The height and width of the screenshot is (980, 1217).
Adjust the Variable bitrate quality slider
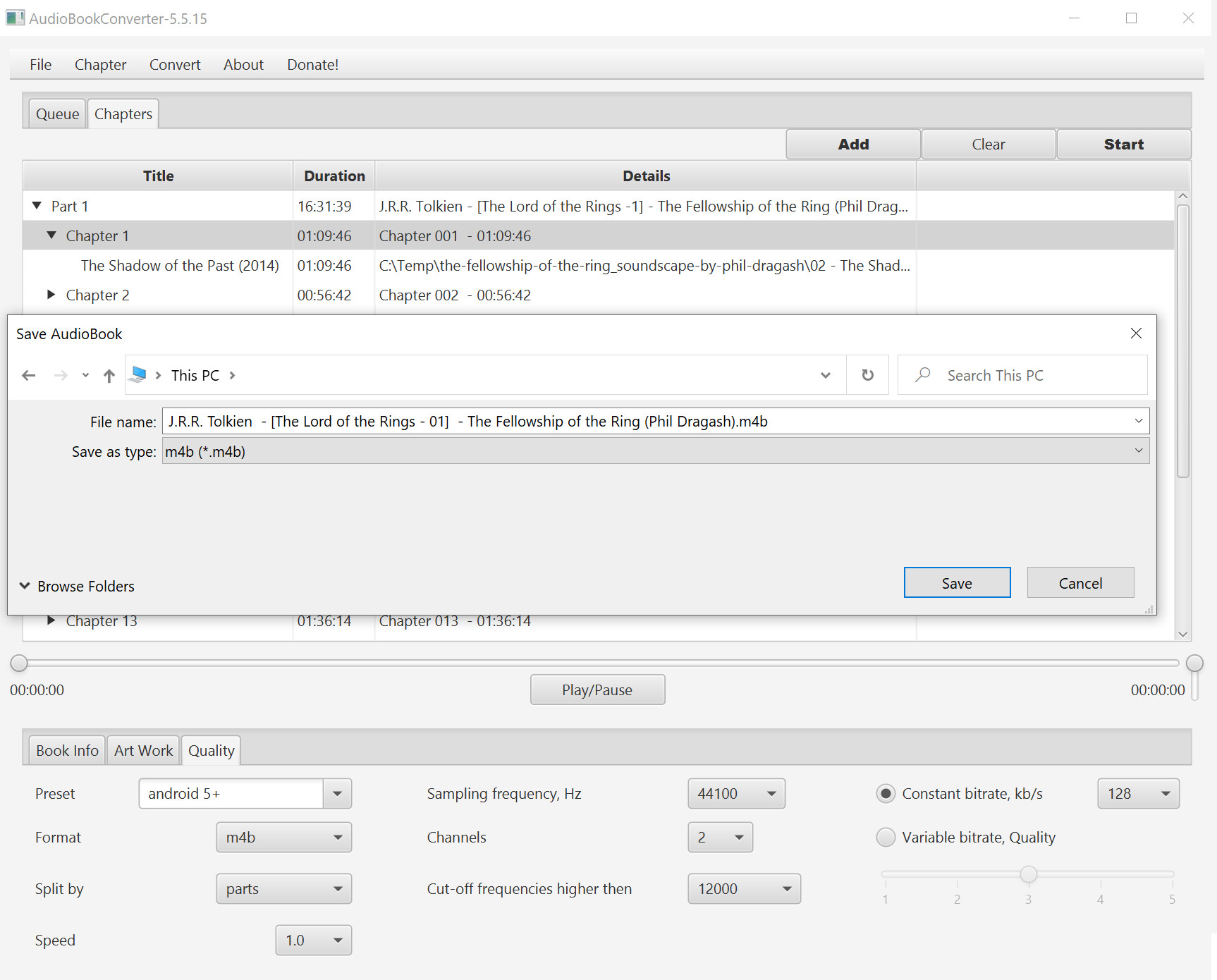(1029, 874)
